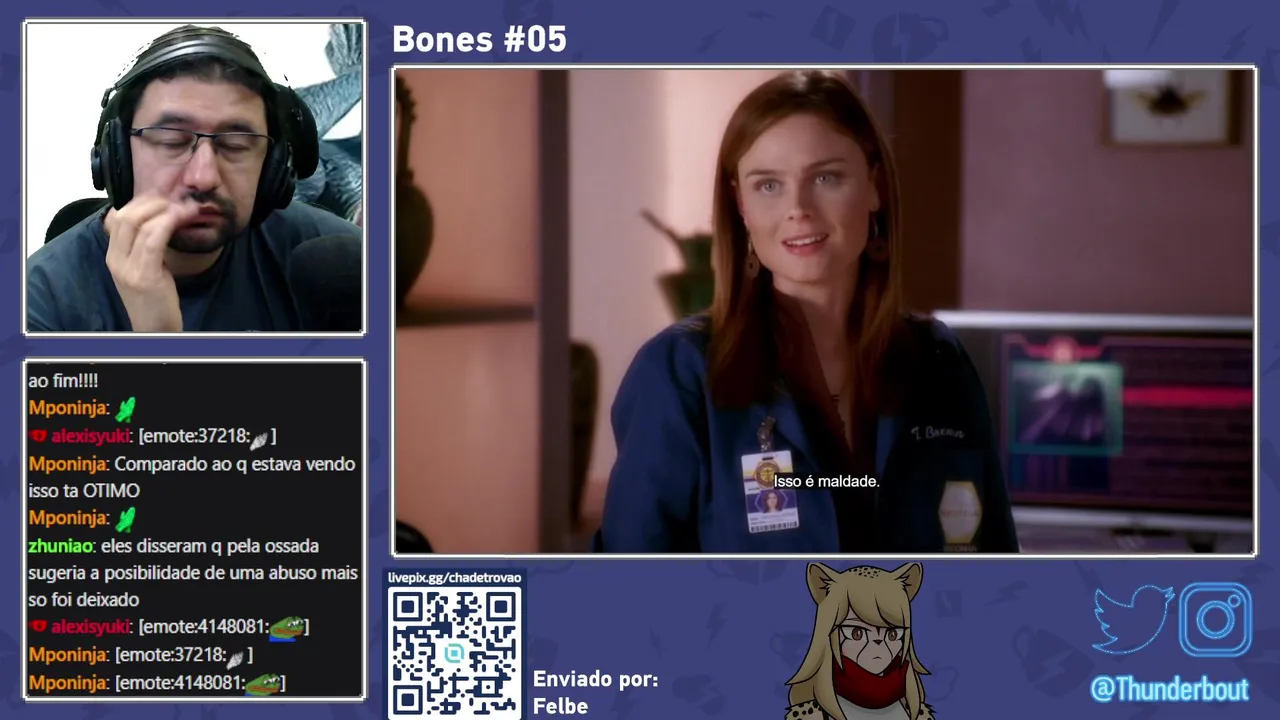
Task: Click the subtitle 'Isso é maldade.'
Action: pos(826,481)
